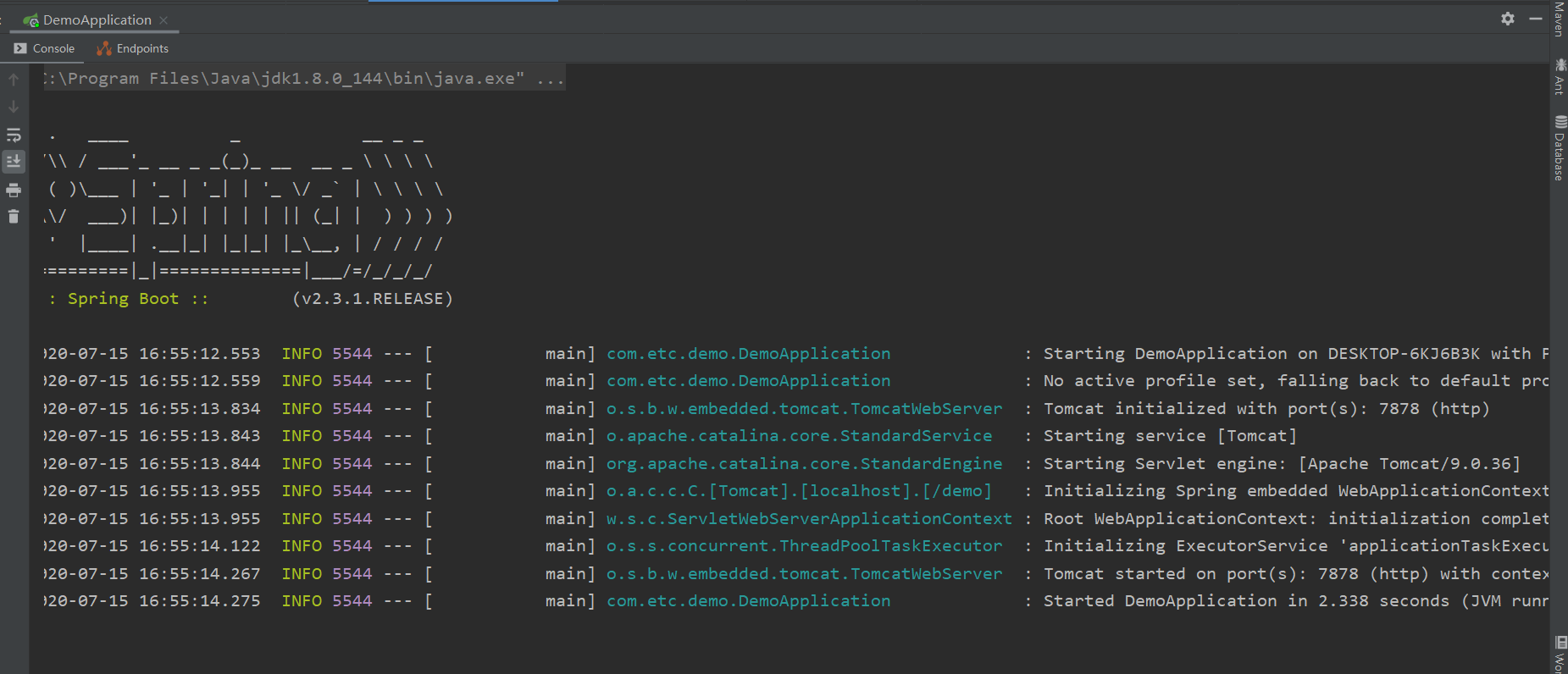Click the Print console output icon
The height and width of the screenshot is (674, 1568).
14,190
